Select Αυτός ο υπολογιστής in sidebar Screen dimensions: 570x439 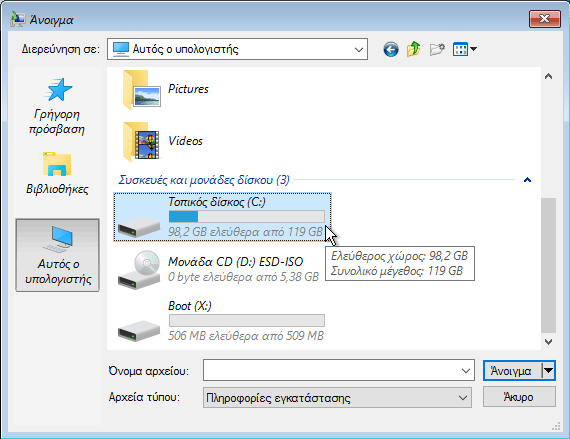pyautogui.click(x=57, y=255)
